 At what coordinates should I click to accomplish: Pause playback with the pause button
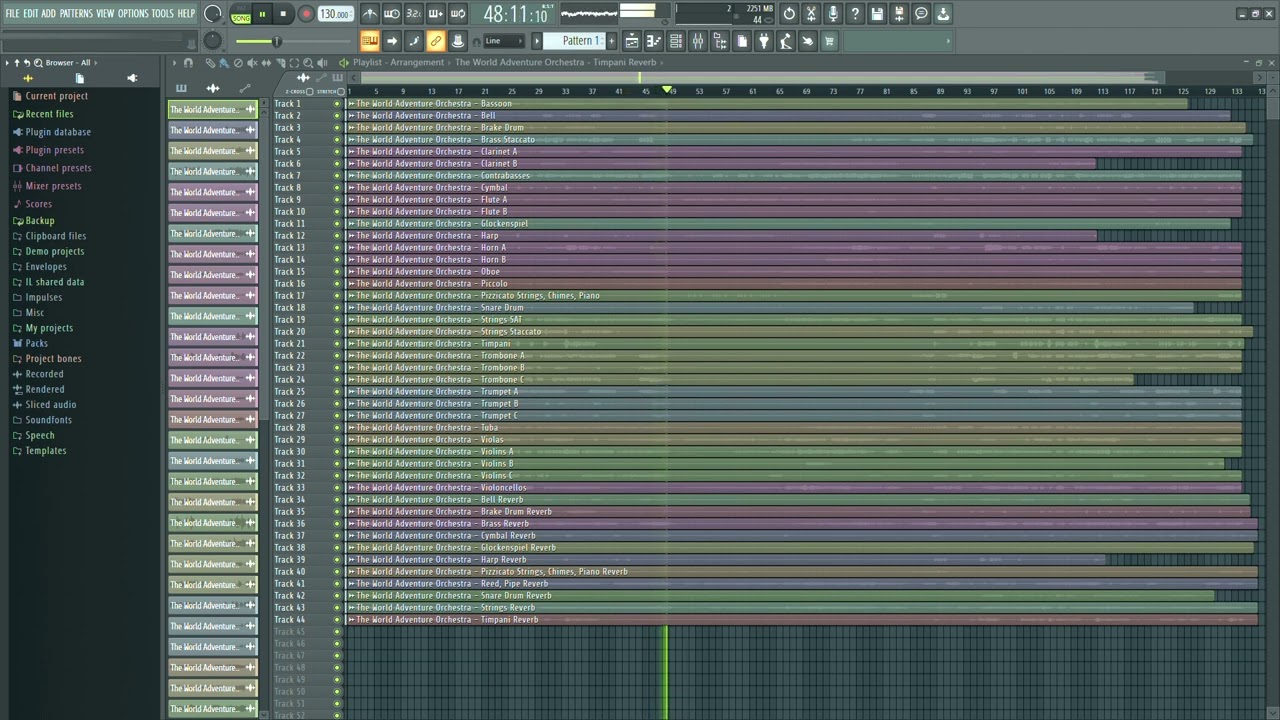coord(262,14)
